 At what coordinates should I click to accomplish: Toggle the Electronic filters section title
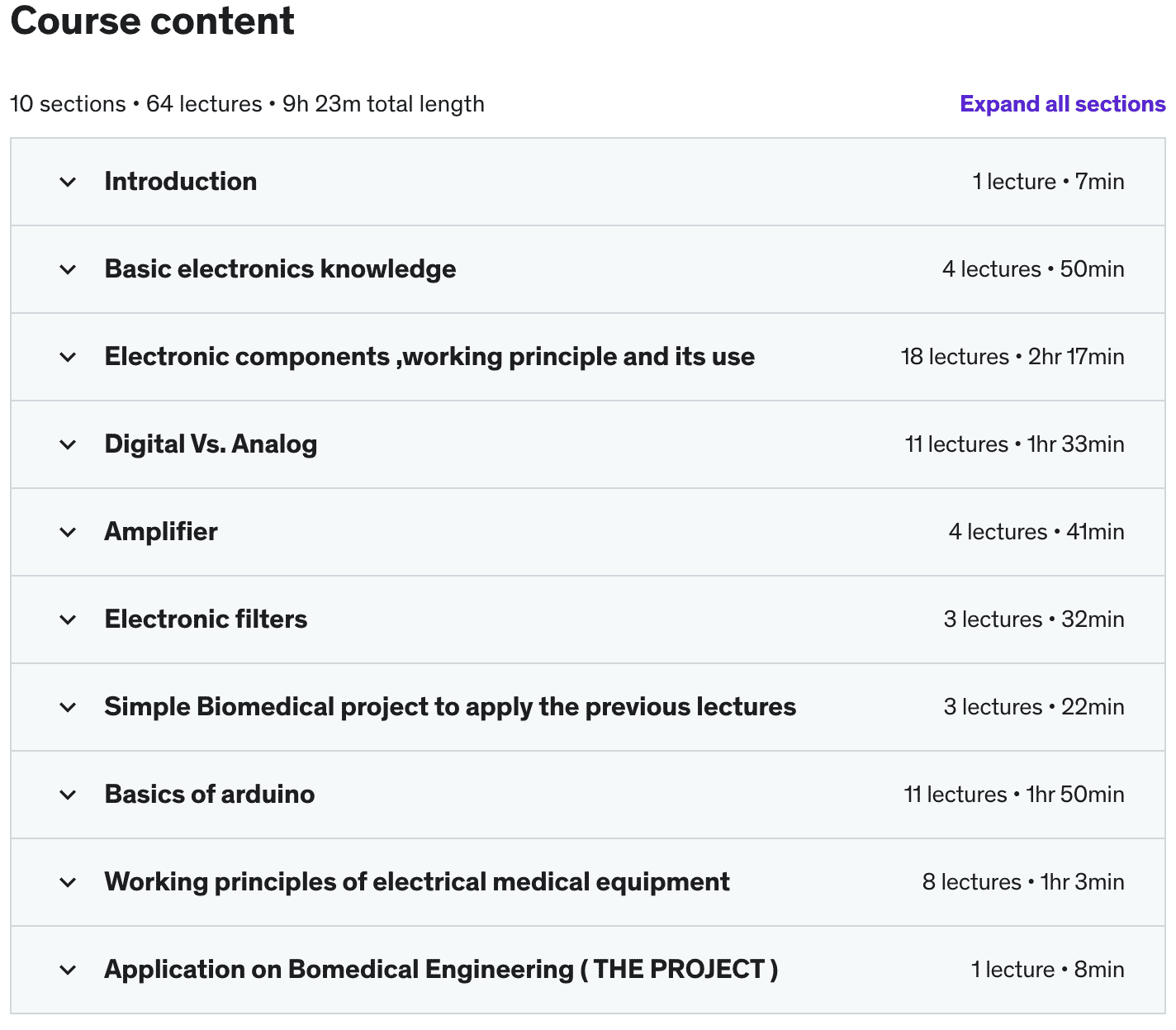pyautogui.click(x=206, y=619)
